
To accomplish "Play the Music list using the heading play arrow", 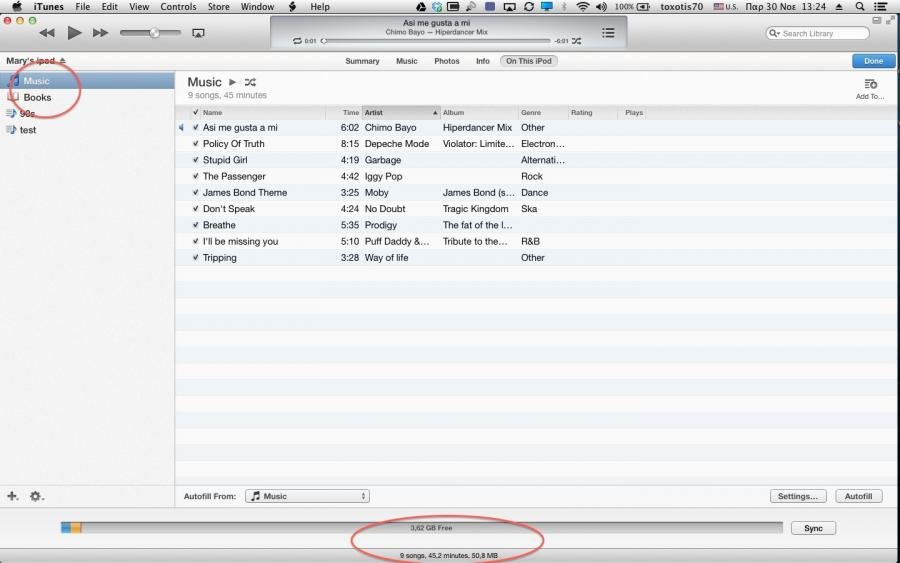I will pos(232,82).
